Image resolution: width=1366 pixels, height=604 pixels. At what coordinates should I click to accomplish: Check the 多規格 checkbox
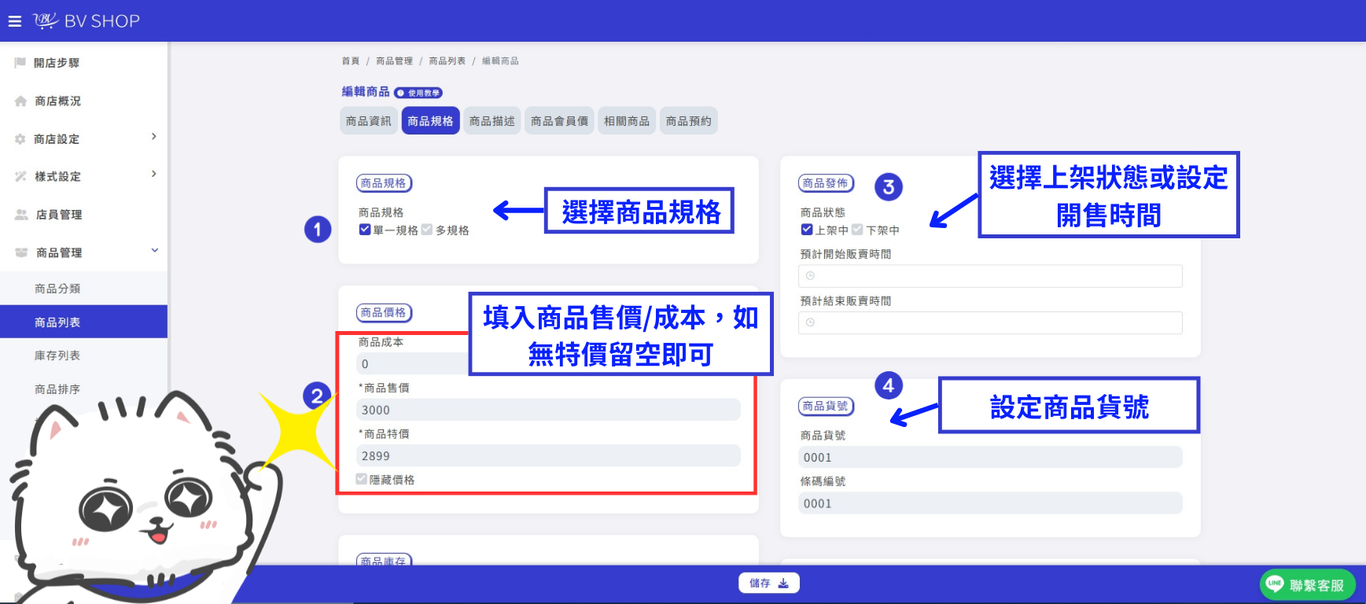[427, 230]
